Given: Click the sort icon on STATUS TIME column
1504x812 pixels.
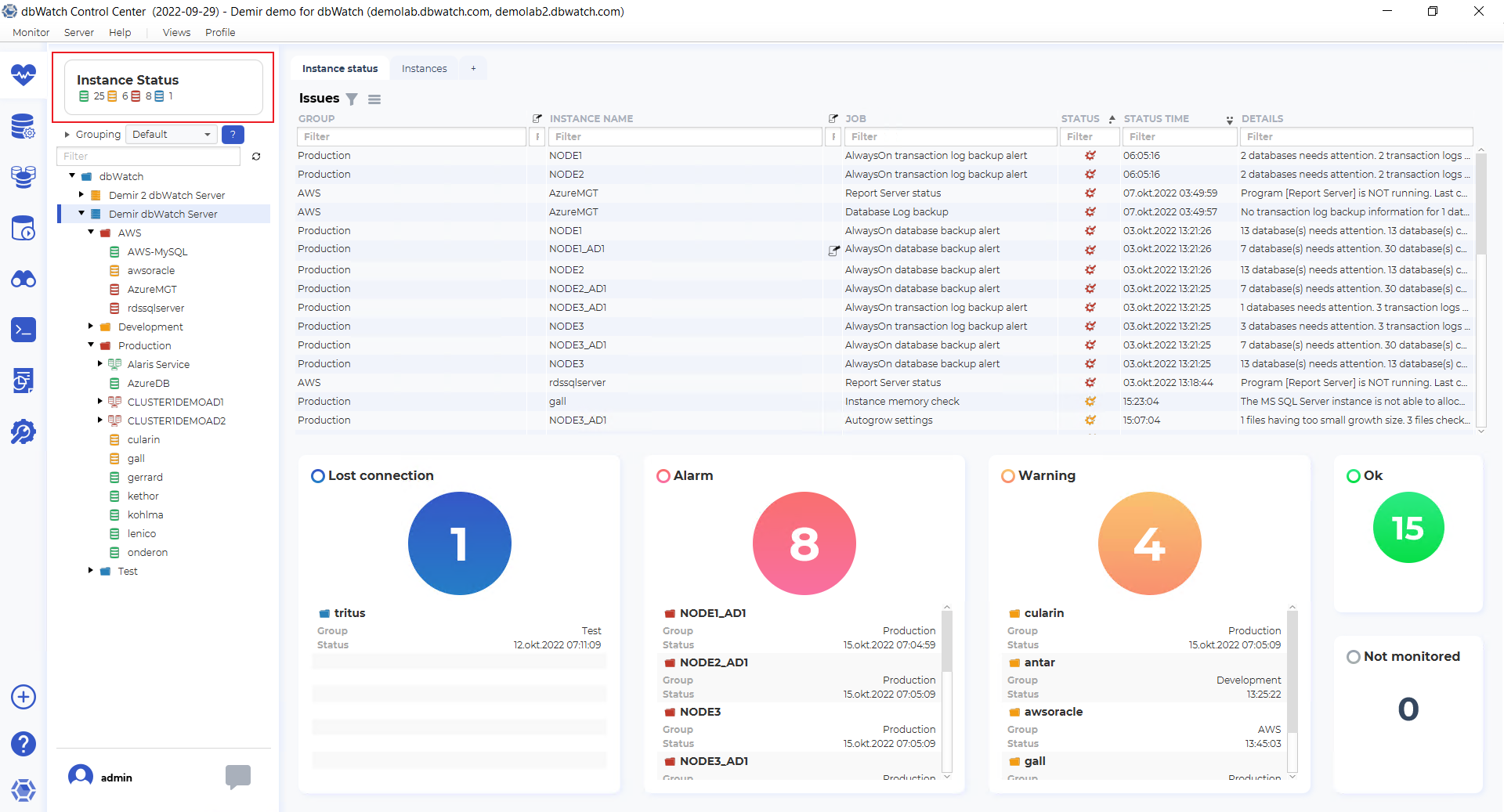Looking at the screenshot, I should tap(1230, 120).
